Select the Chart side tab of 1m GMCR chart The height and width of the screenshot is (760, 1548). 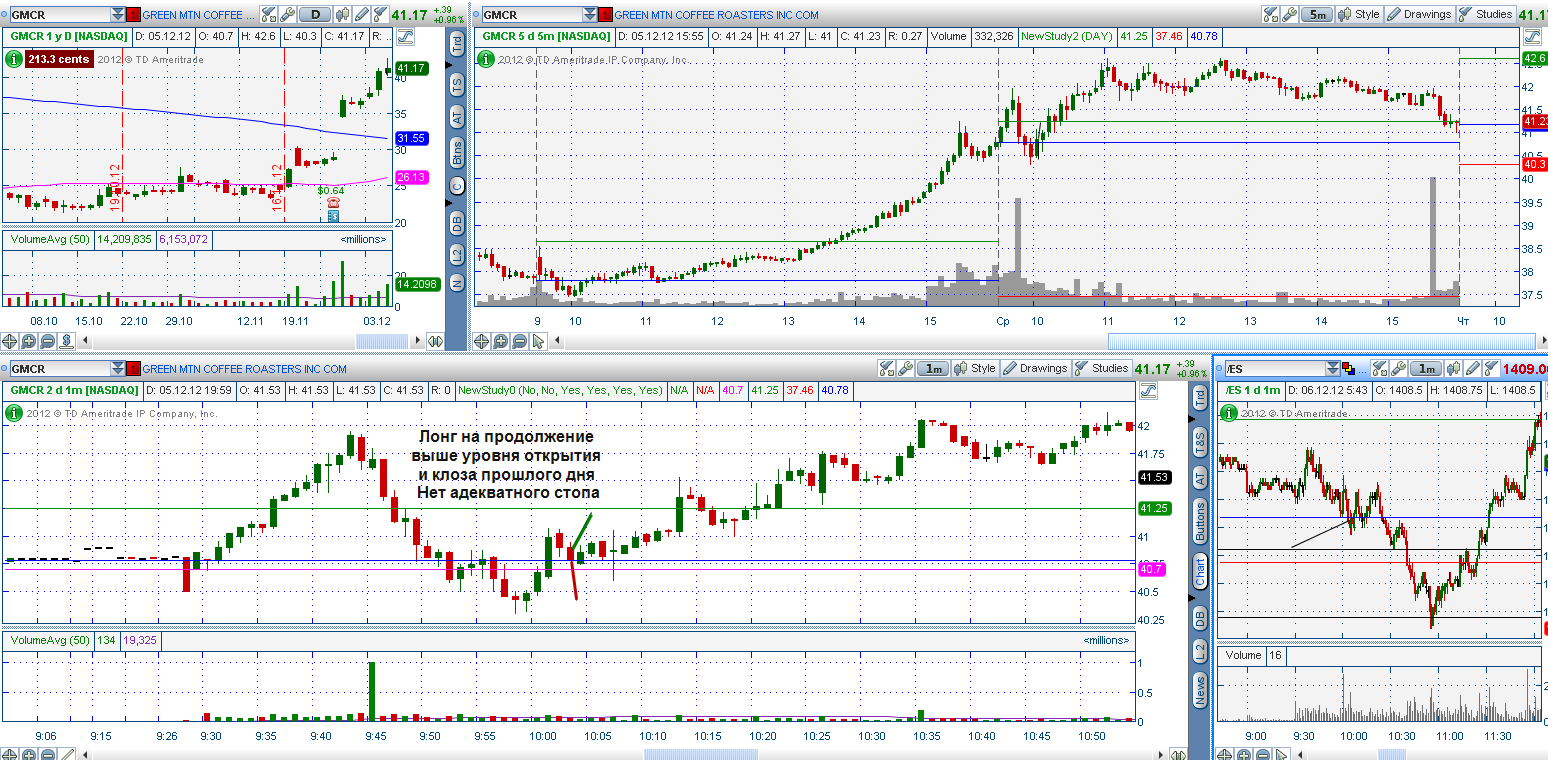point(1200,571)
